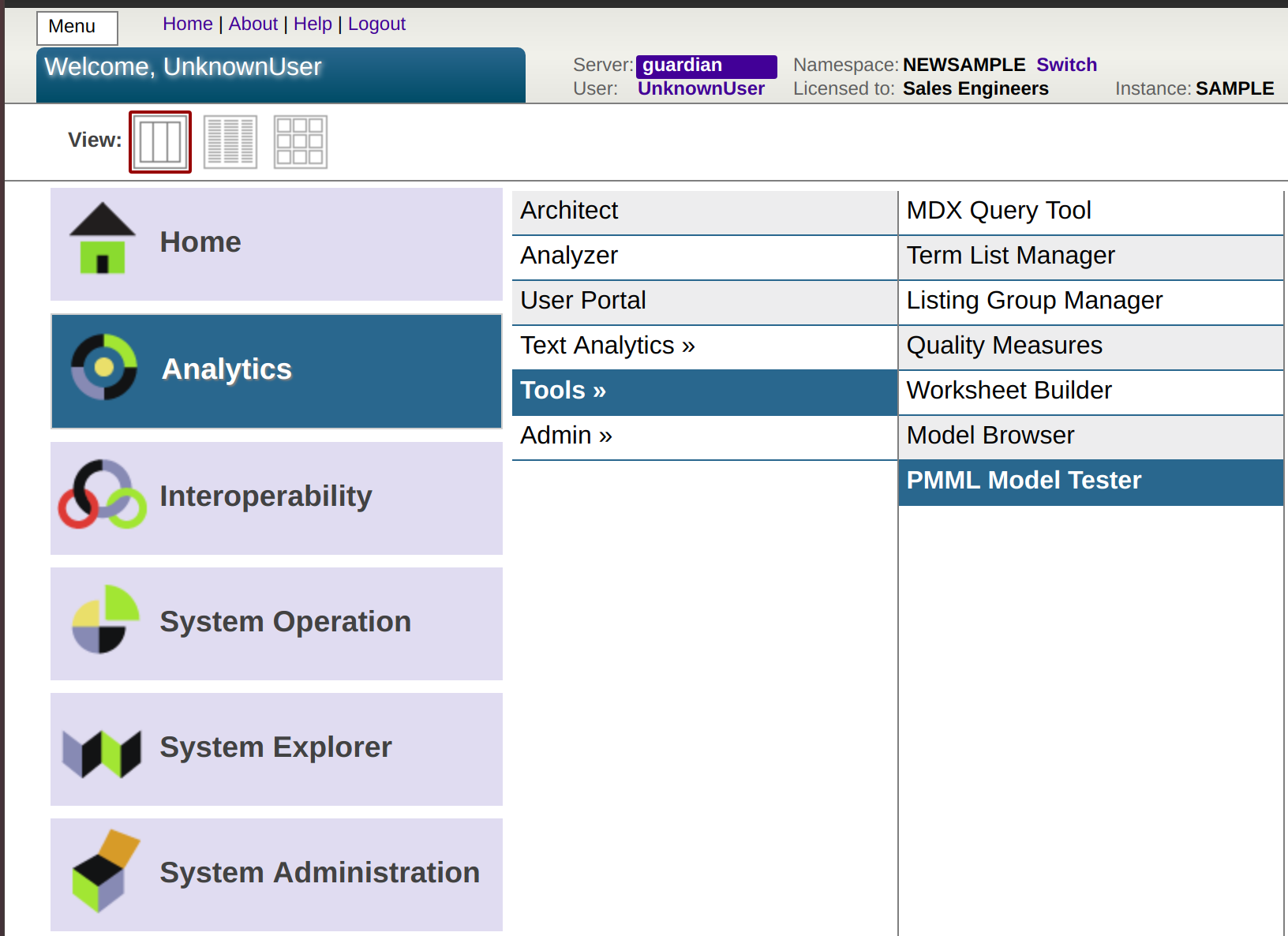Open the Architect menu item
The height and width of the screenshot is (936, 1288).
coord(569,211)
